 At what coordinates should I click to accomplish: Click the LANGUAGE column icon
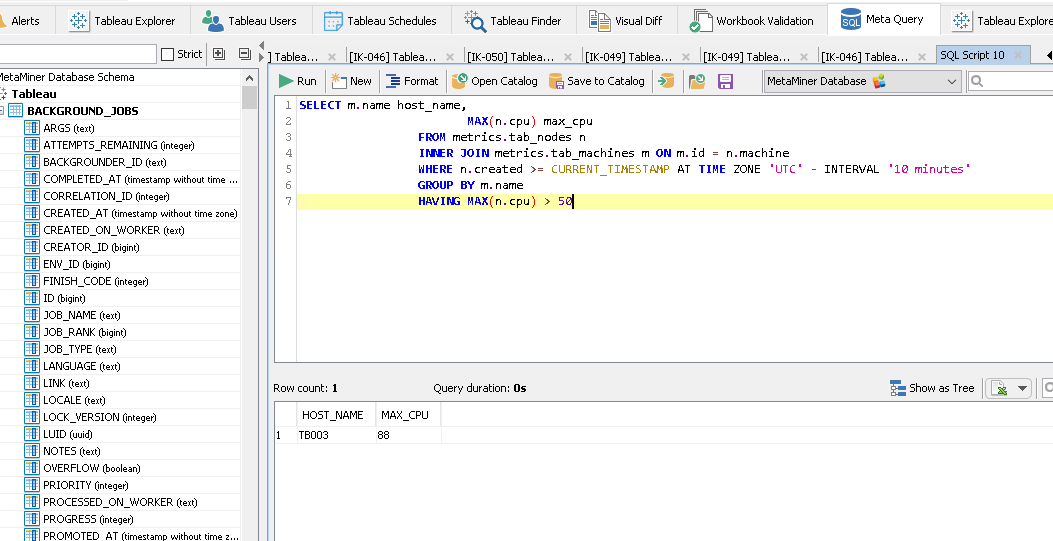tap(32, 366)
